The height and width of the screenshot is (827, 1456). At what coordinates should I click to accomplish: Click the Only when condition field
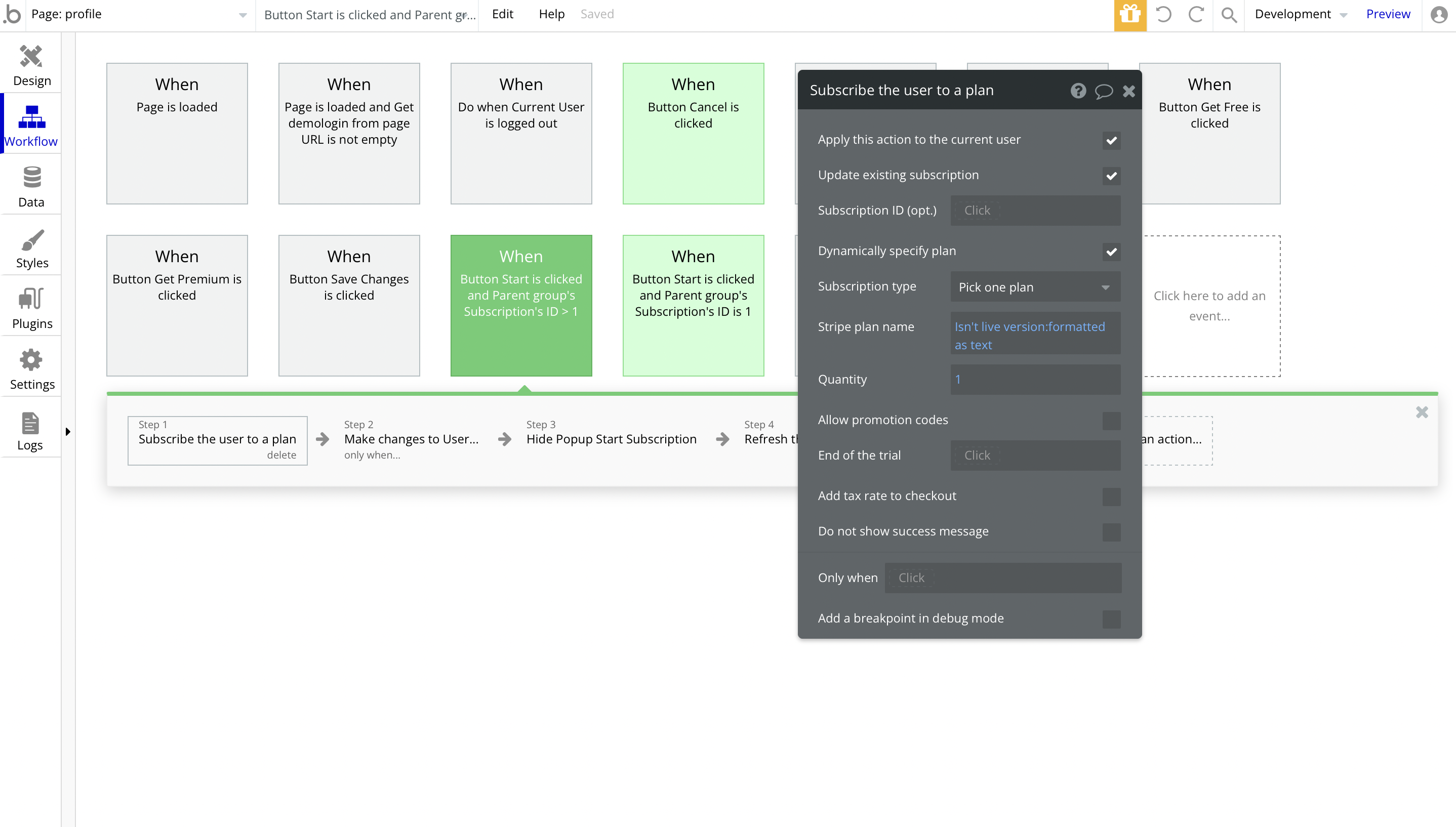(x=1002, y=578)
